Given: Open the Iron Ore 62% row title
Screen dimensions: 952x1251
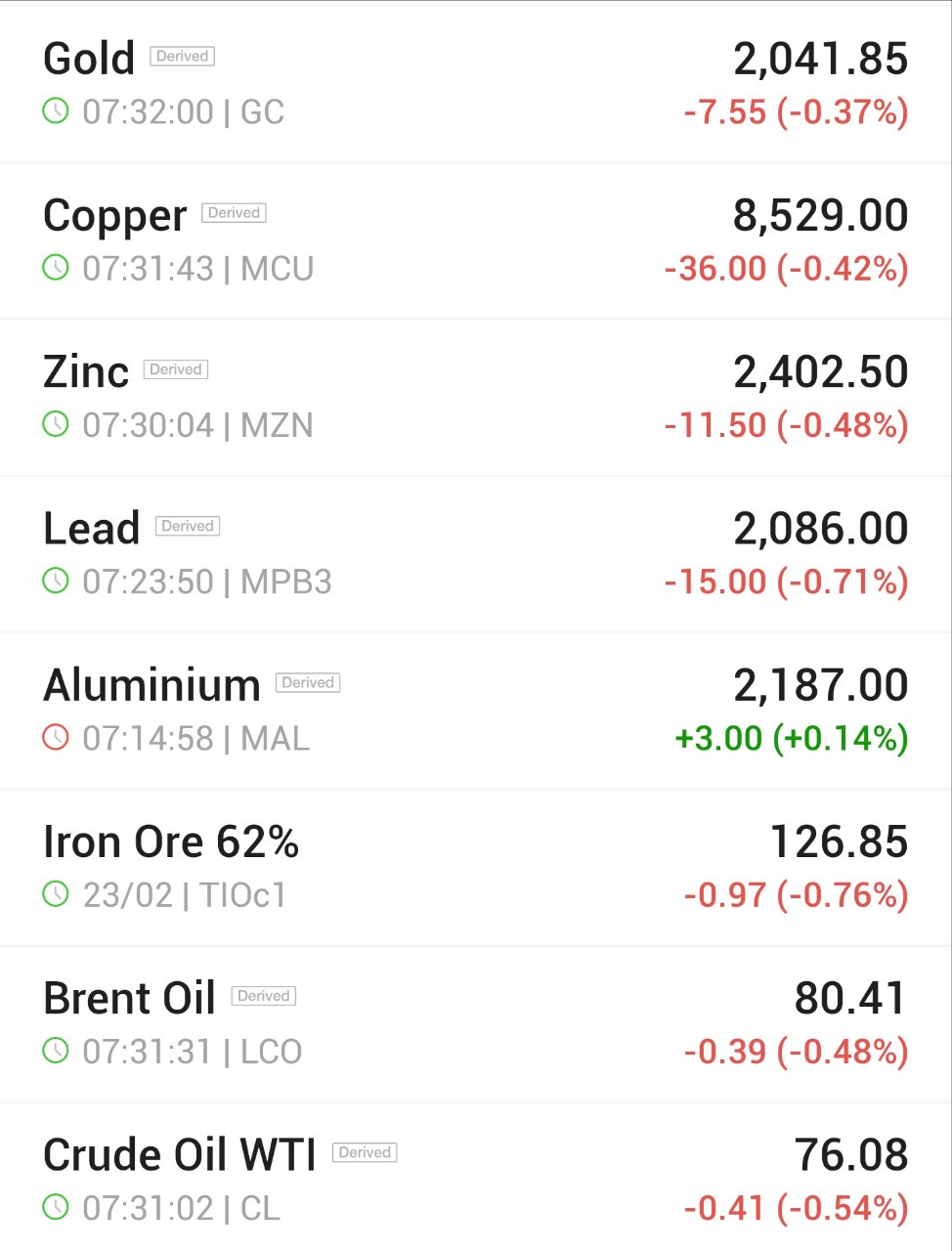Looking at the screenshot, I should (171, 841).
